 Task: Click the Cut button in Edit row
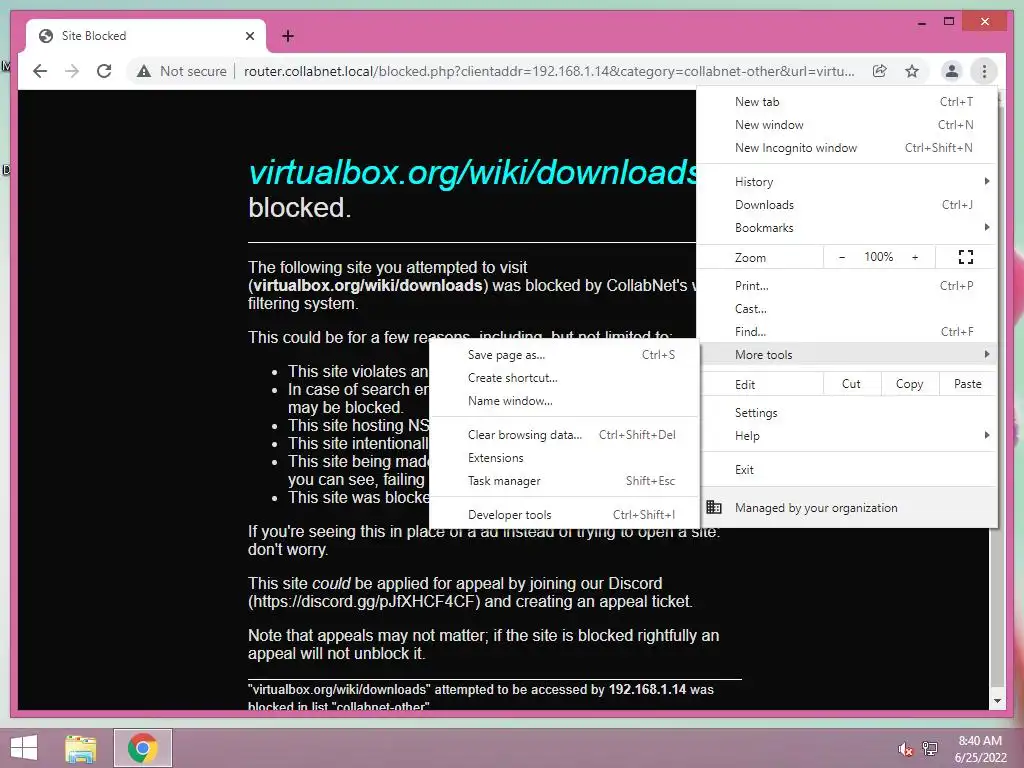tap(851, 384)
